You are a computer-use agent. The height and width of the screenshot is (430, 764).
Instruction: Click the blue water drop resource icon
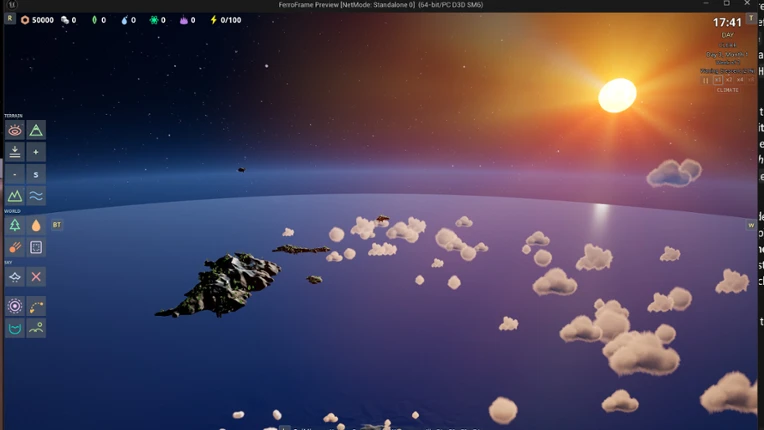(124, 20)
